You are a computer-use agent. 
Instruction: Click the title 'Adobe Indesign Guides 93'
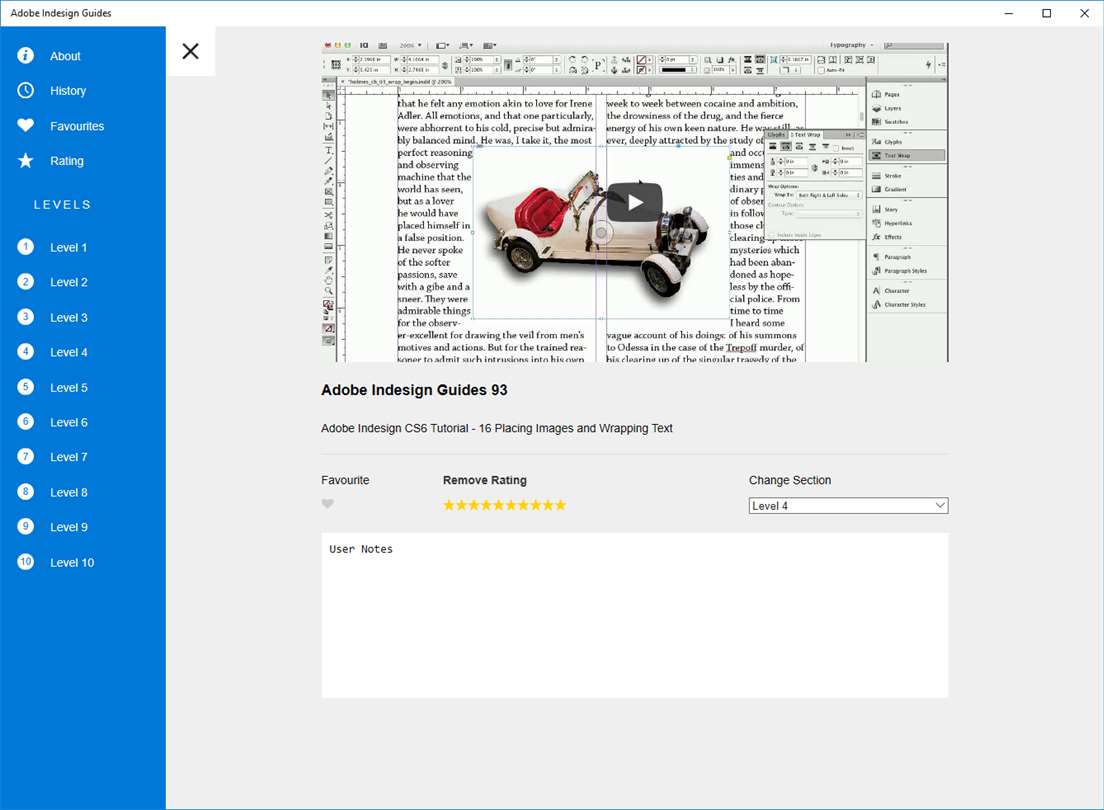(x=414, y=390)
